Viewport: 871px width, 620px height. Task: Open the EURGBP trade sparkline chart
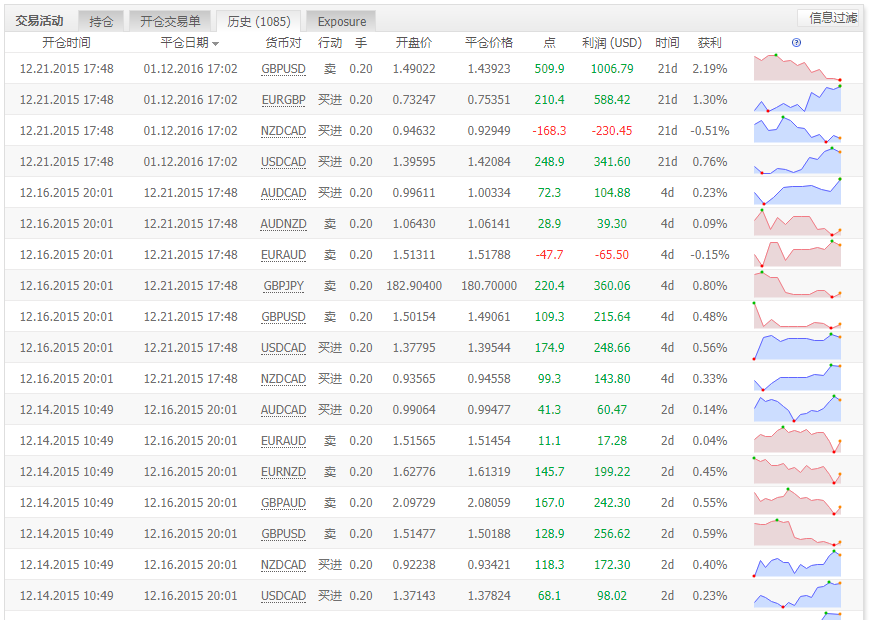pos(797,99)
